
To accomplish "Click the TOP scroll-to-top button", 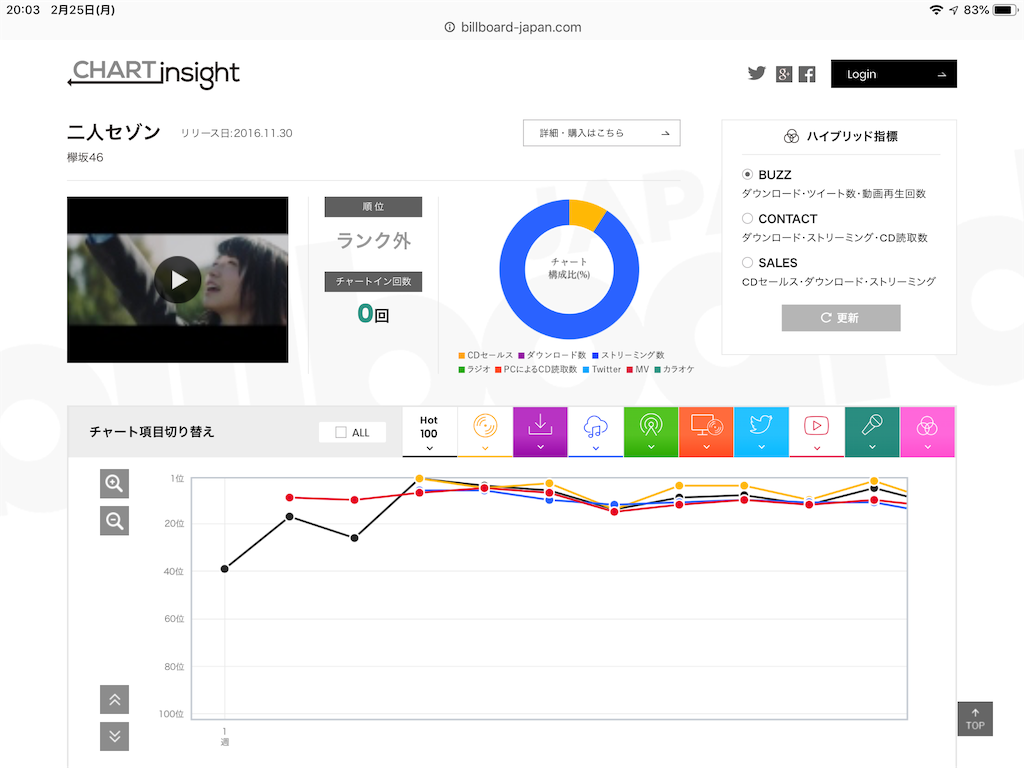I will tap(975, 719).
